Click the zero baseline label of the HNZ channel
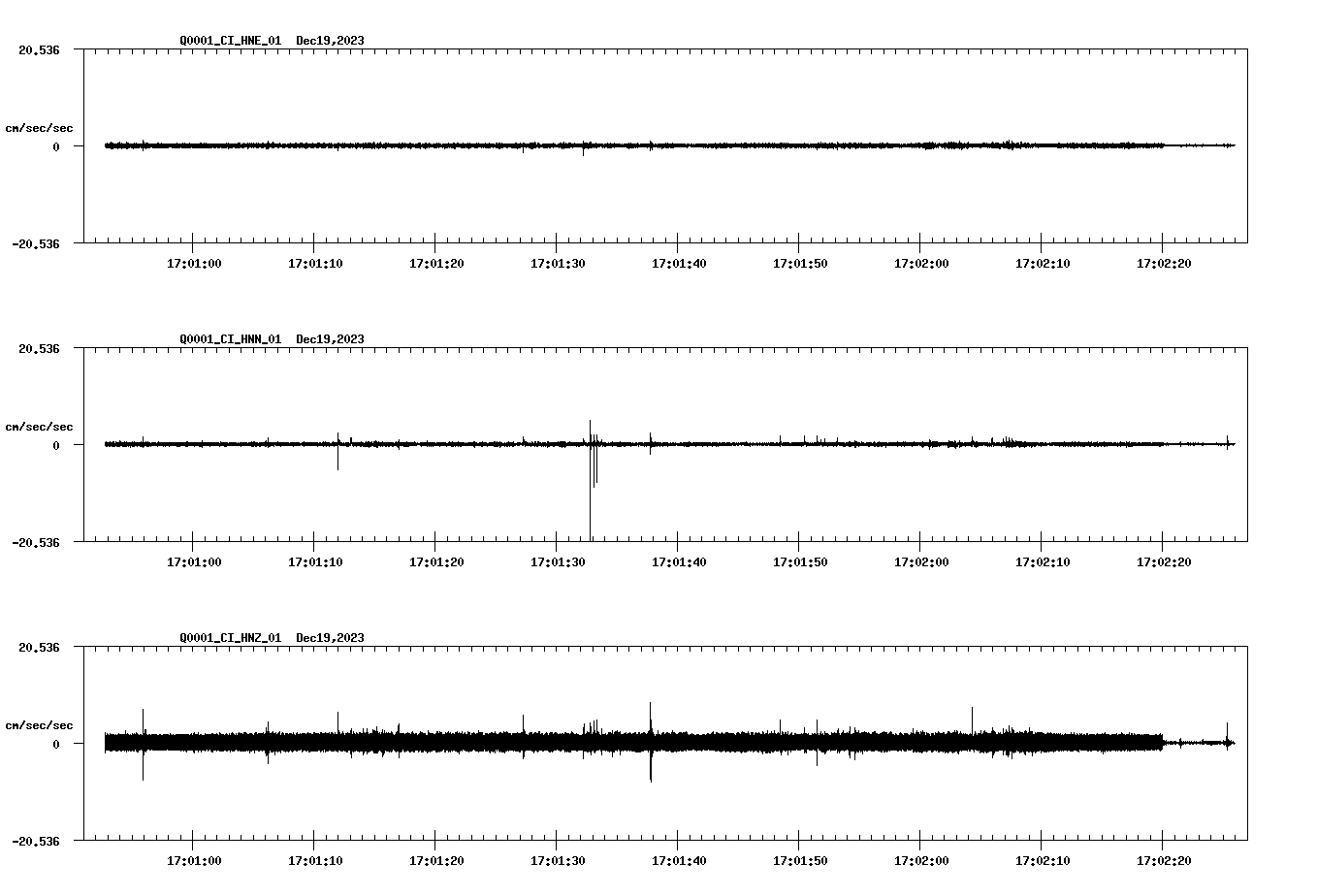Viewport: 1317px width, 896px height. pyautogui.click(x=57, y=745)
